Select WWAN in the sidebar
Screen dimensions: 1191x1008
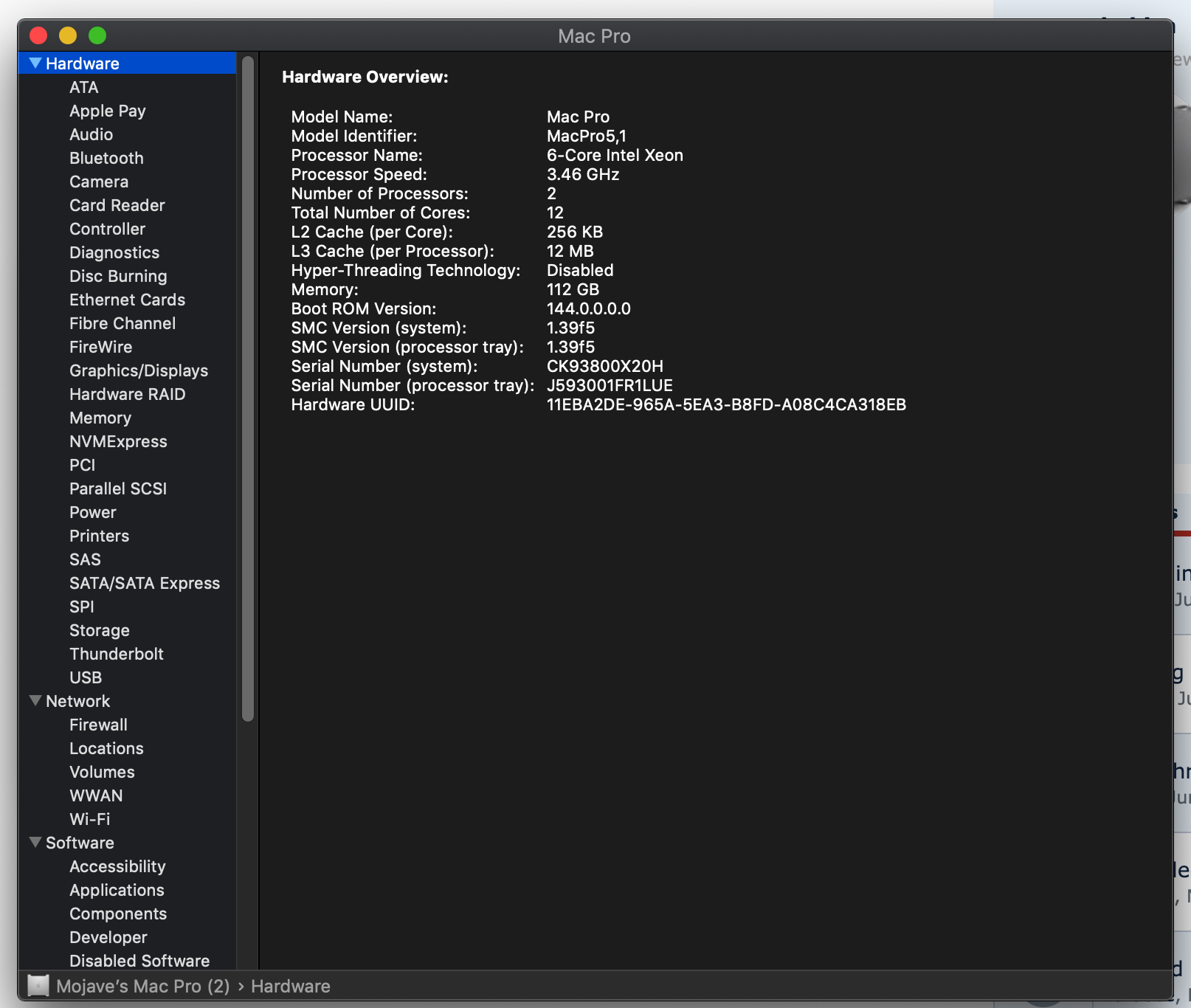click(x=97, y=795)
